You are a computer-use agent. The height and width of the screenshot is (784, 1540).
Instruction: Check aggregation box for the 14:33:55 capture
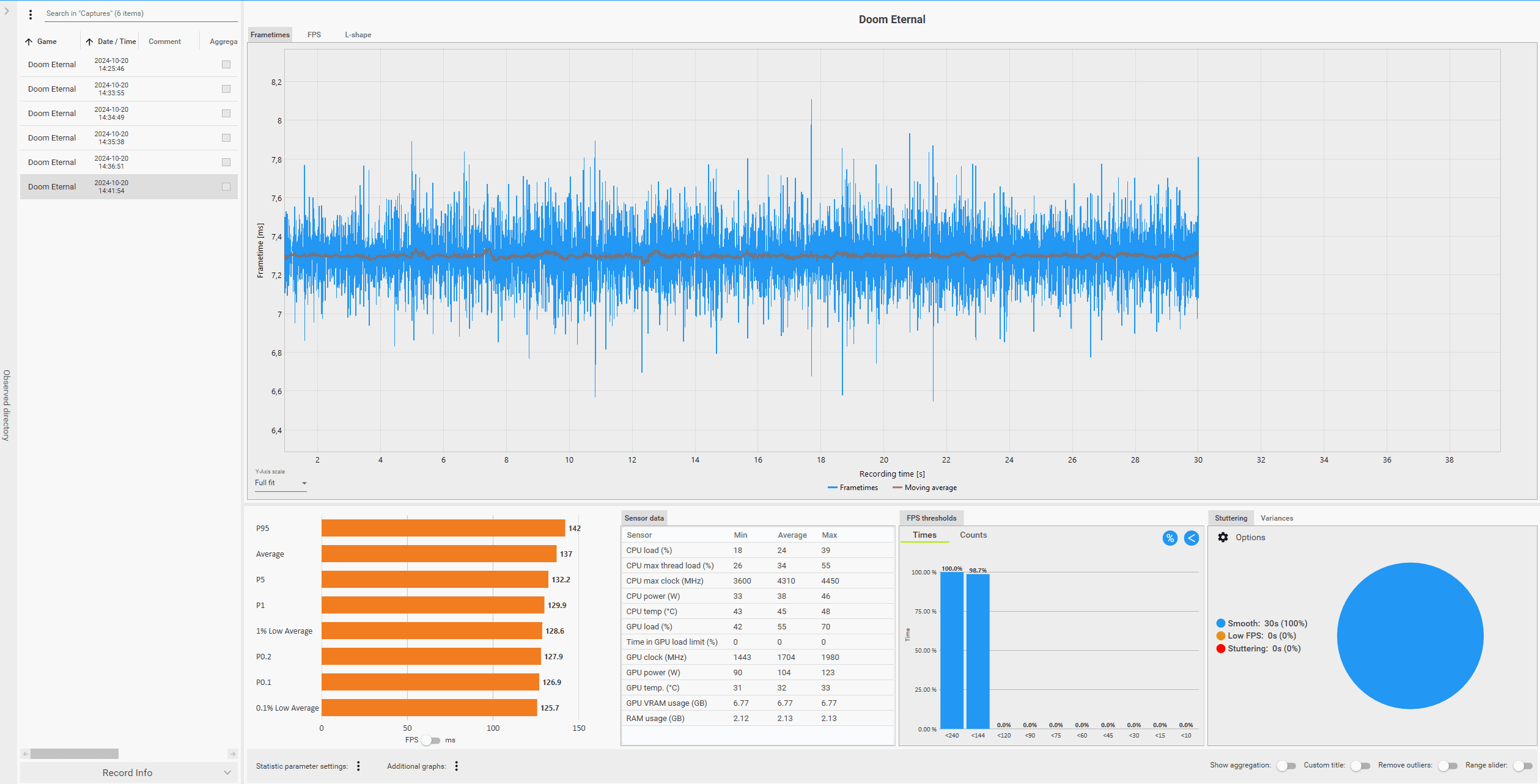pyautogui.click(x=226, y=89)
